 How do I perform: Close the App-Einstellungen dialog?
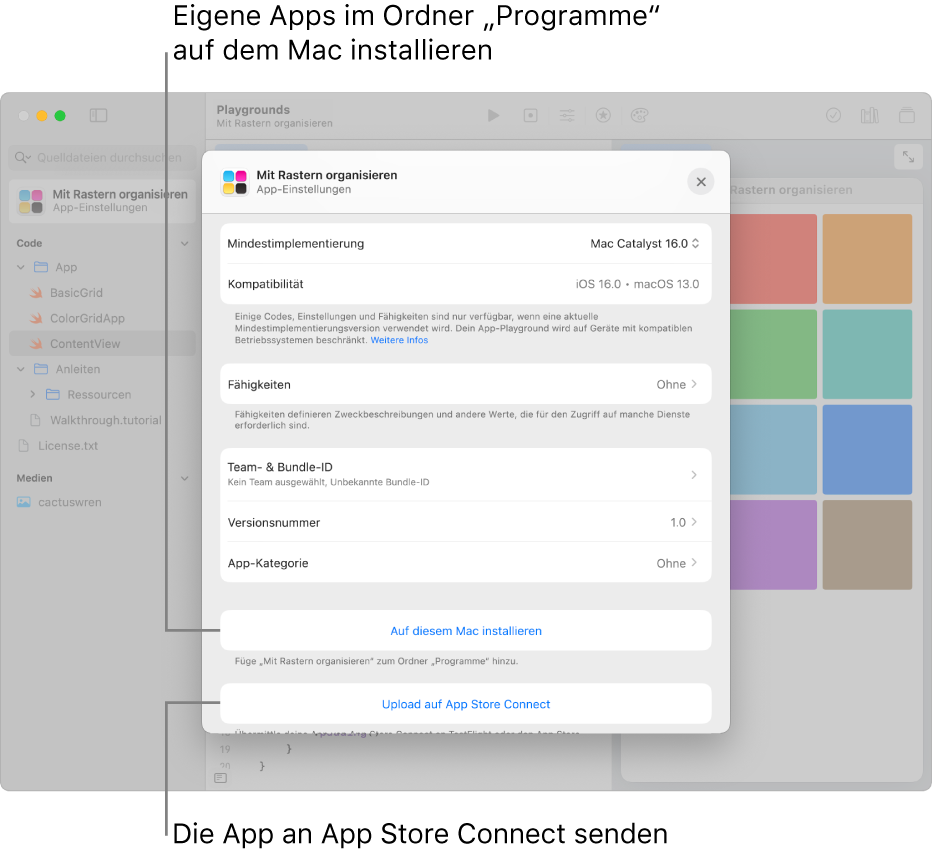click(701, 182)
